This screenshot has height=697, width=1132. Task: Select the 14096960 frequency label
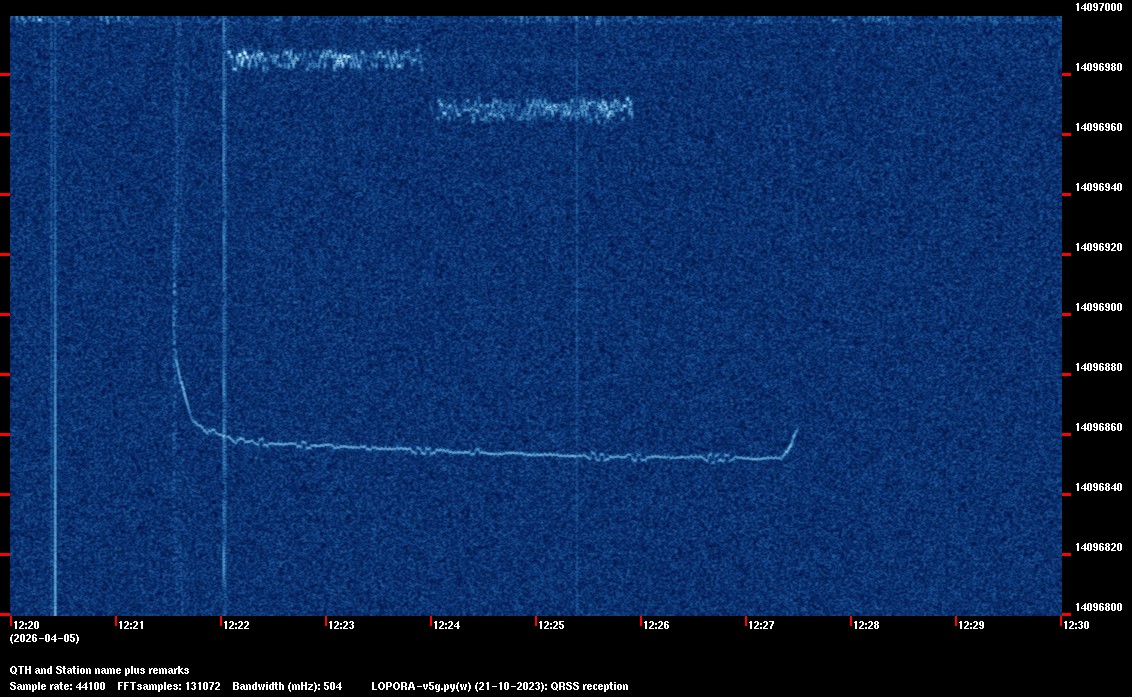click(x=1099, y=127)
